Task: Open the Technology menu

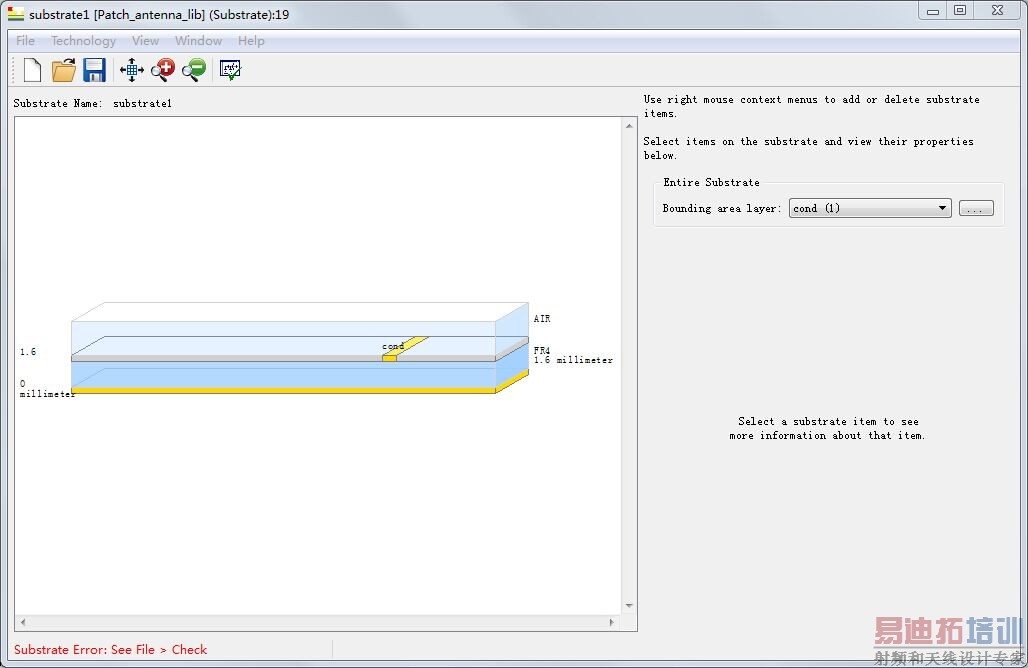Action: click(x=83, y=41)
